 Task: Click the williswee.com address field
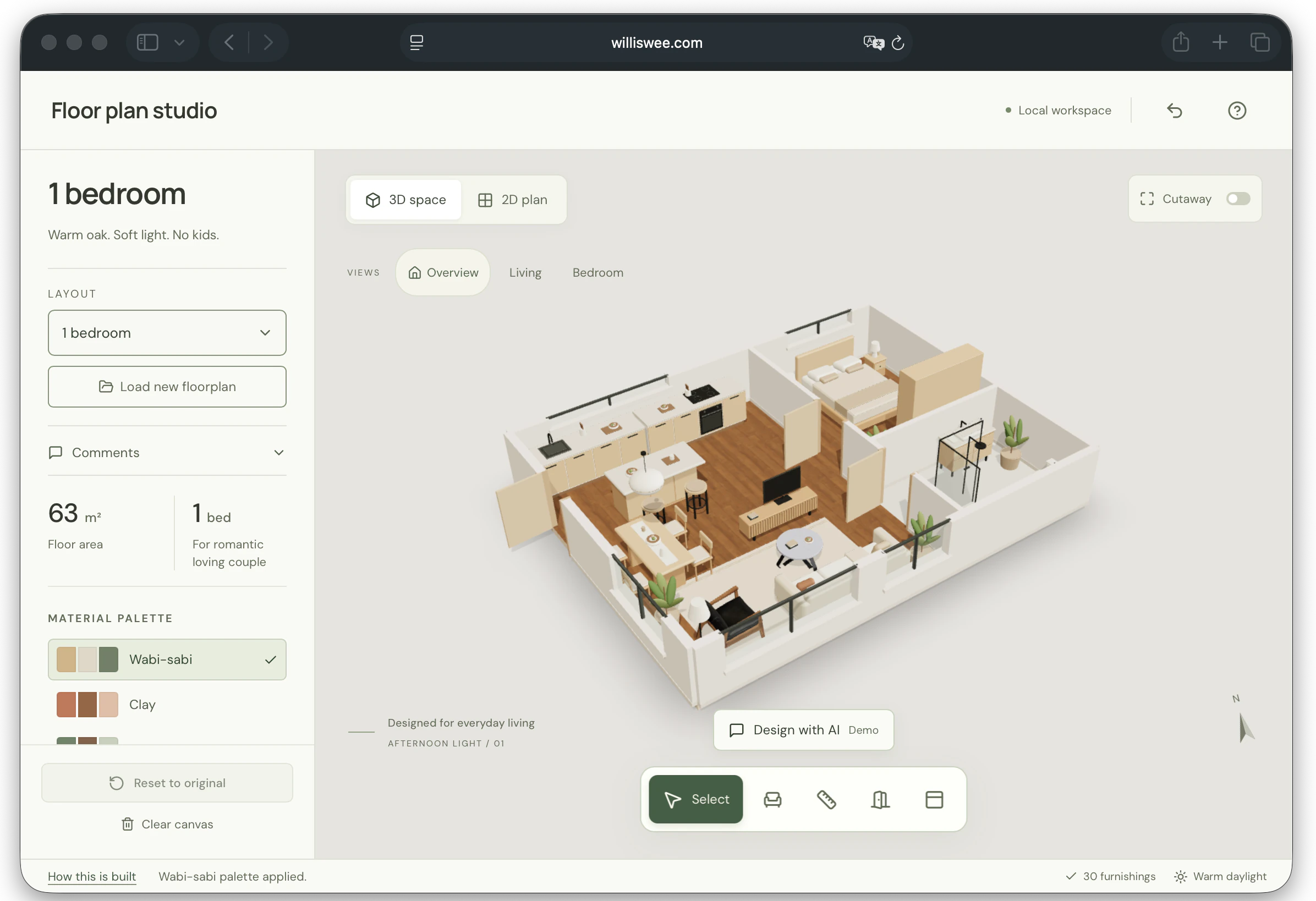pyautogui.click(x=656, y=43)
